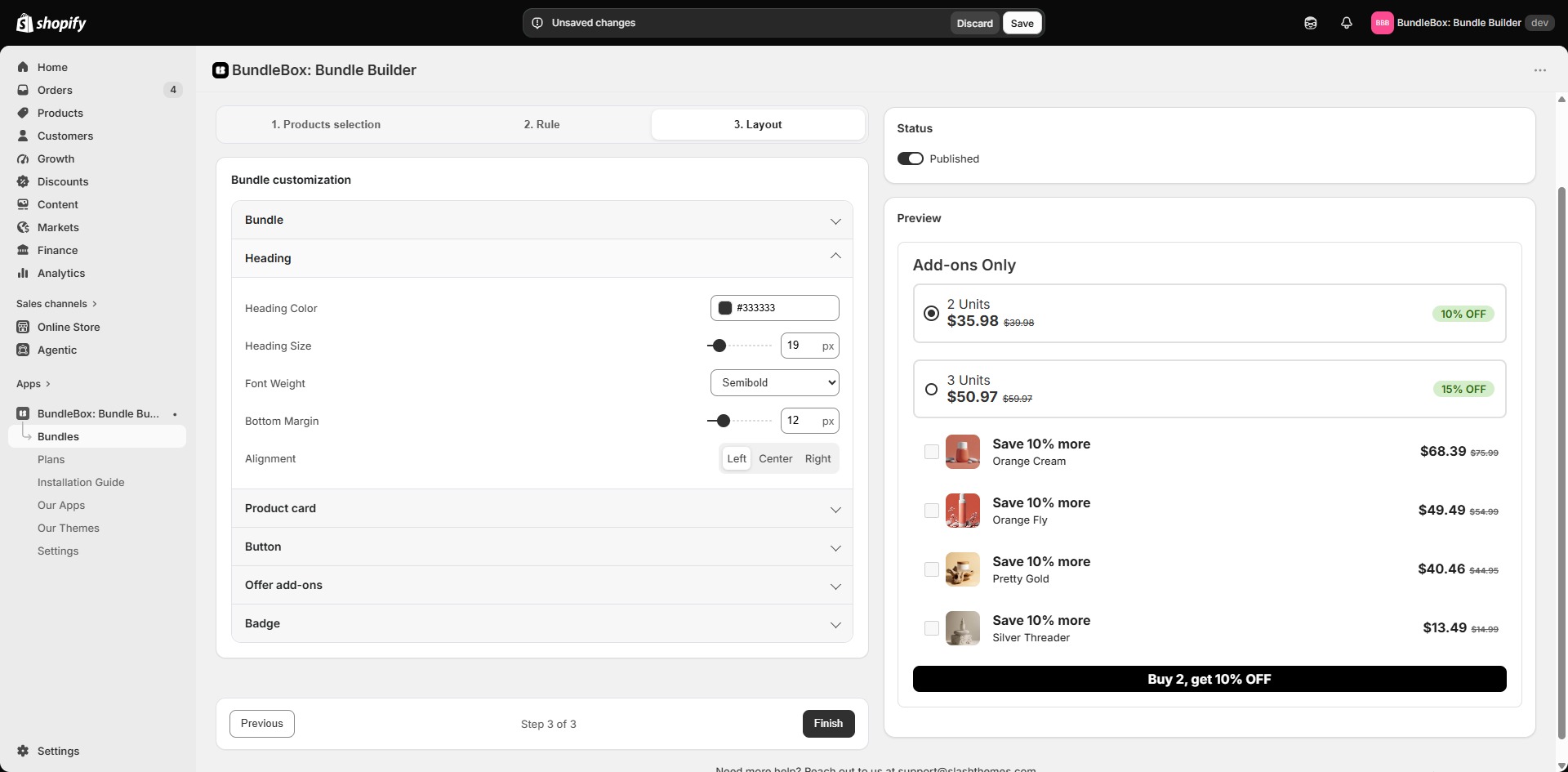Click the Finance bank icon
Image resolution: width=1568 pixels, height=772 pixels.
point(23,250)
